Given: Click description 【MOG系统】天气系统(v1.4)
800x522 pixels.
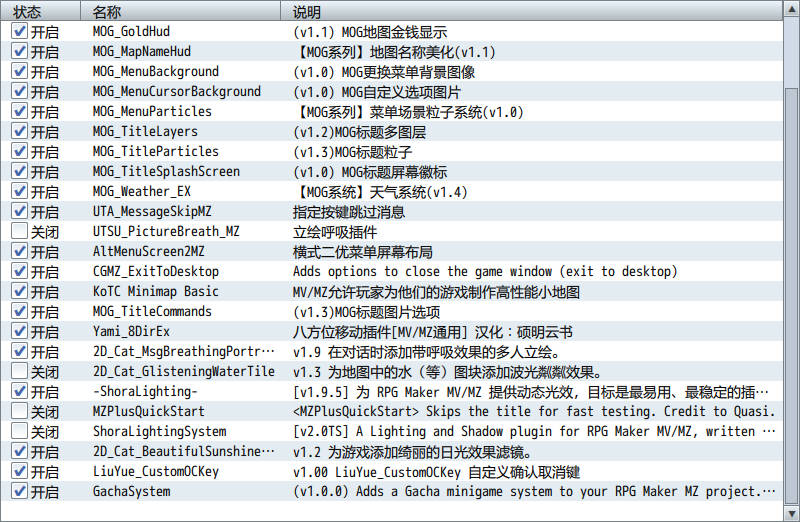Looking at the screenshot, I should pos(381,192).
